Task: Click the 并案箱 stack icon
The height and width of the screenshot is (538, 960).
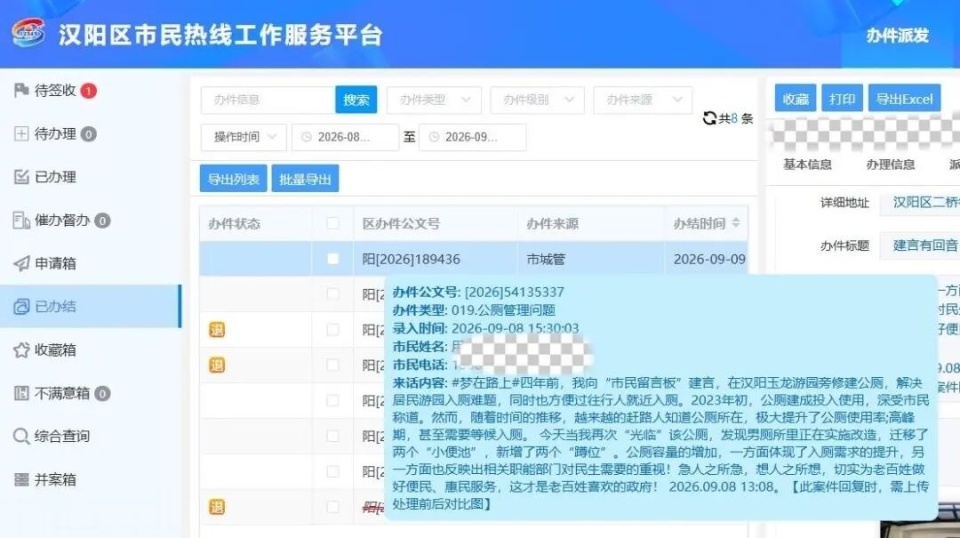Action: click(21, 479)
